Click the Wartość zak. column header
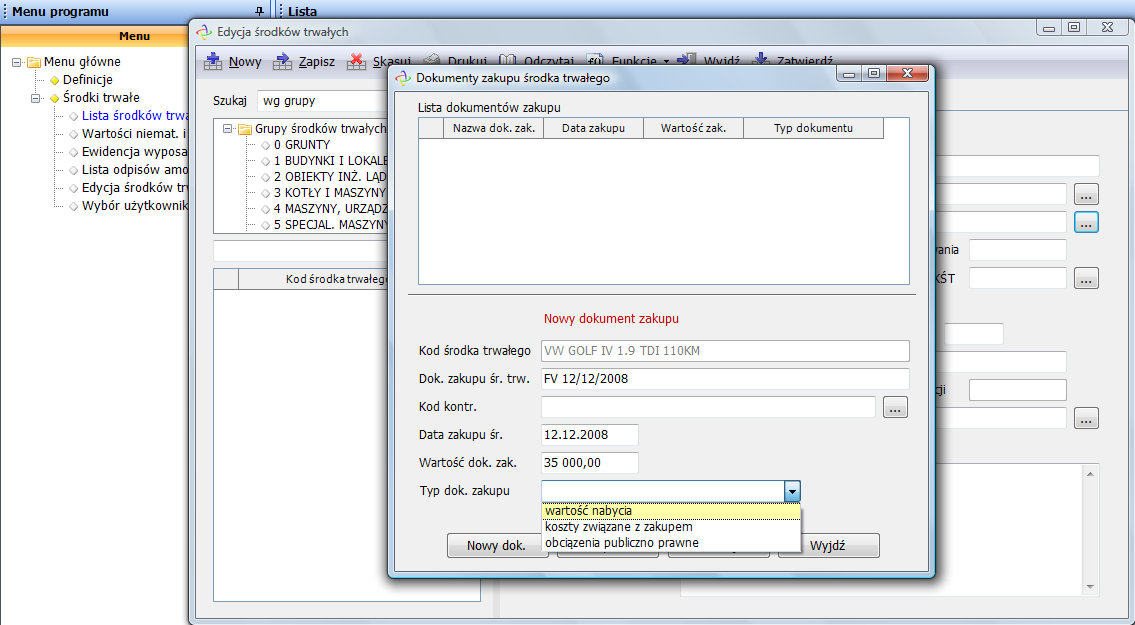The width and height of the screenshot is (1135, 625). (x=693, y=128)
